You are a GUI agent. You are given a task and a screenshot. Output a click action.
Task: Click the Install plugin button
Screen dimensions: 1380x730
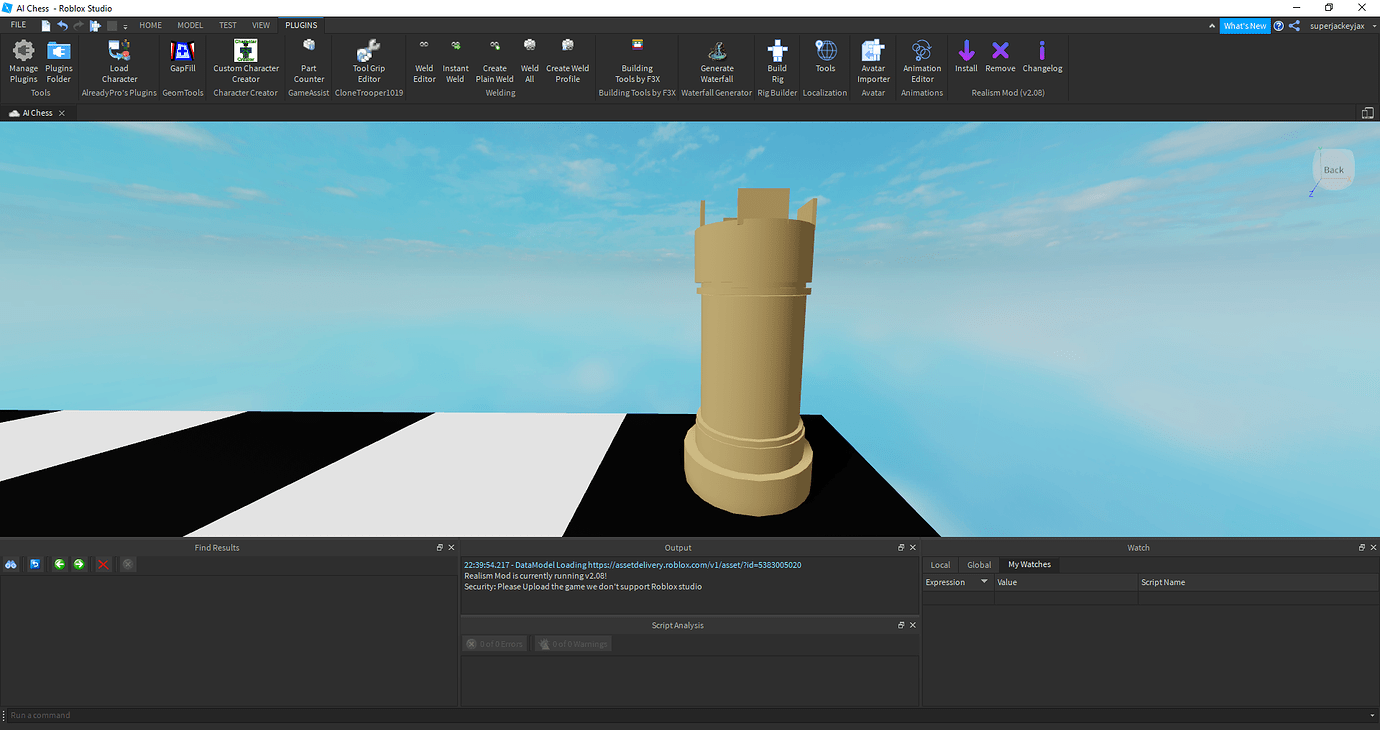(966, 62)
